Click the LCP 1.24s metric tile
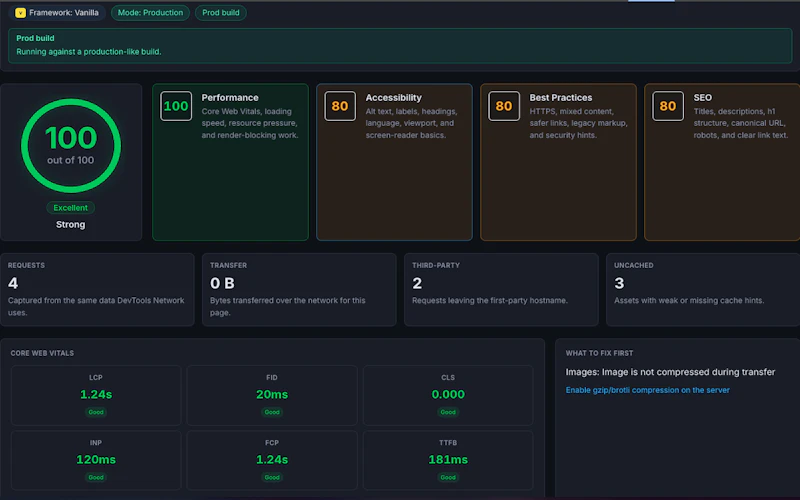This screenshot has width=800, height=500. click(x=96, y=395)
